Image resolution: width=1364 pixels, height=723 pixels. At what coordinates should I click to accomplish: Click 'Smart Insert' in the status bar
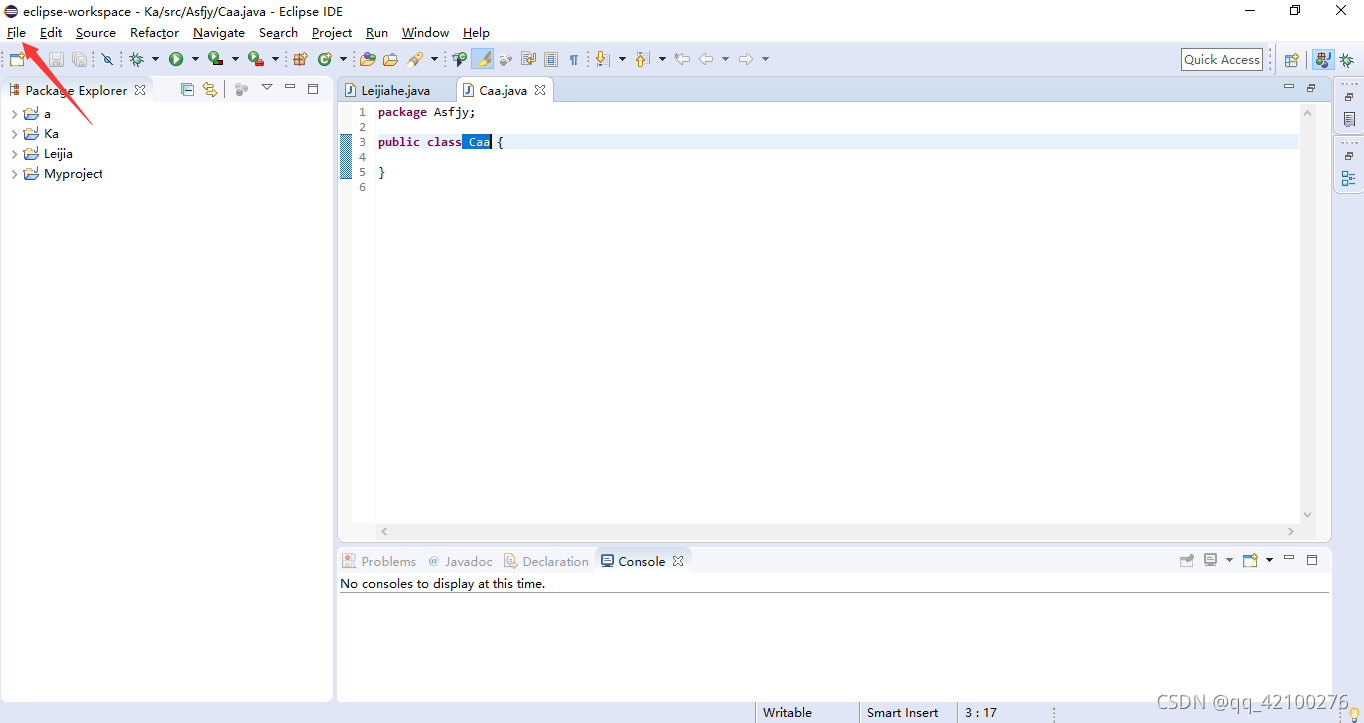coord(902,713)
